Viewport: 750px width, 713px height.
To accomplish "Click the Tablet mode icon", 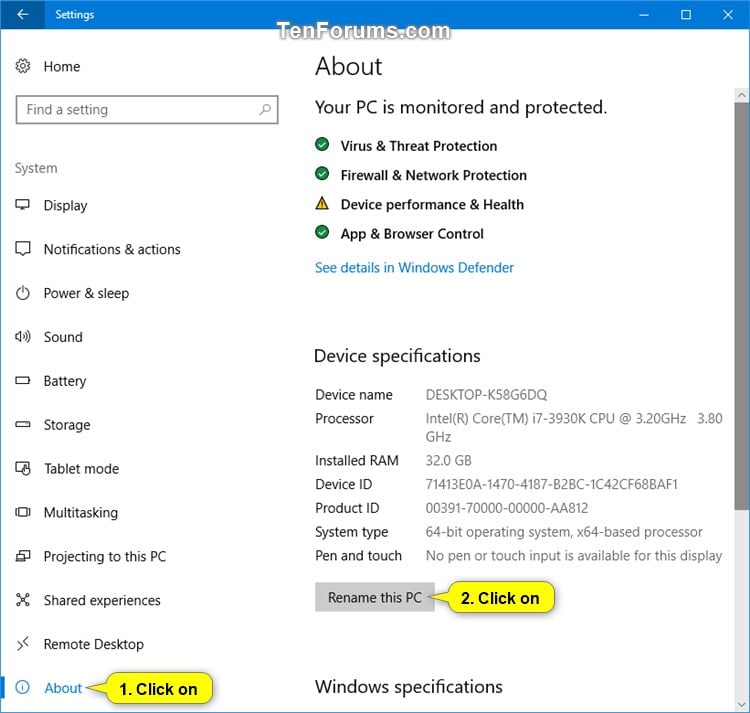I will pos(22,468).
